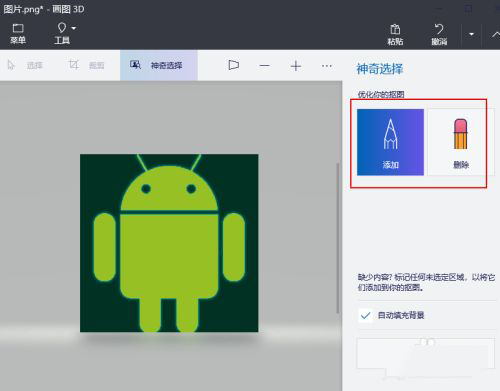The height and width of the screenshot is (391, 500).
Task: Select the 删除 remove eraser tool
Action: point(460,142)
